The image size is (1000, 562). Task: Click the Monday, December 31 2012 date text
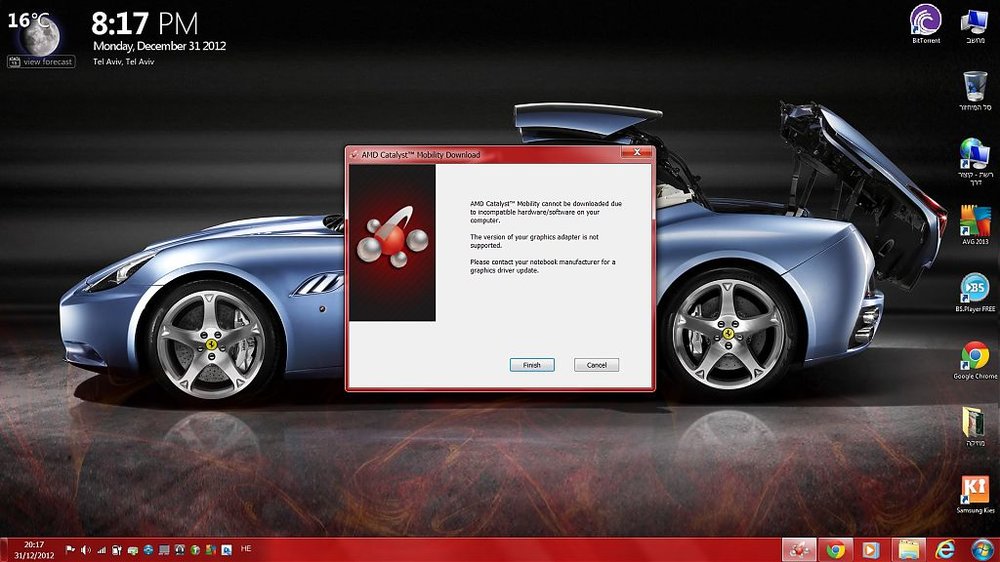point(159,46)
